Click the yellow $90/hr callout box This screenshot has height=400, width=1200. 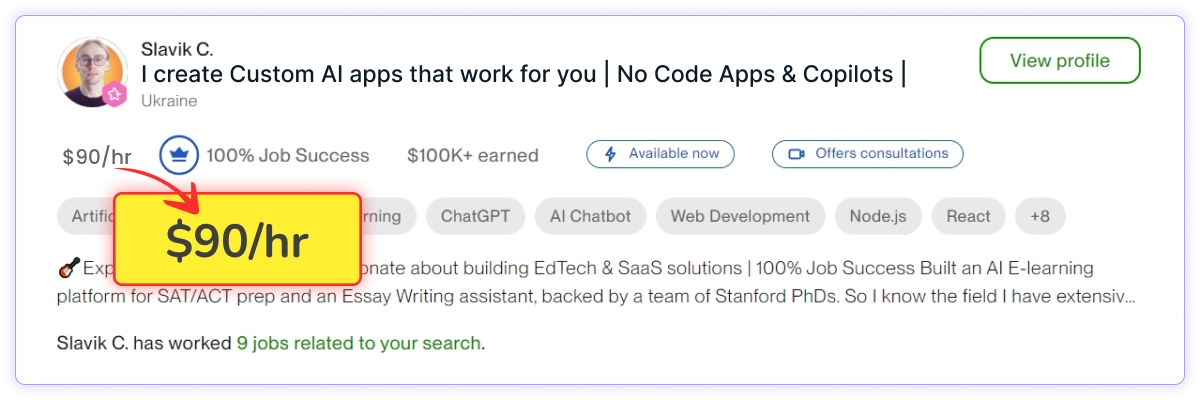(237, 241)
